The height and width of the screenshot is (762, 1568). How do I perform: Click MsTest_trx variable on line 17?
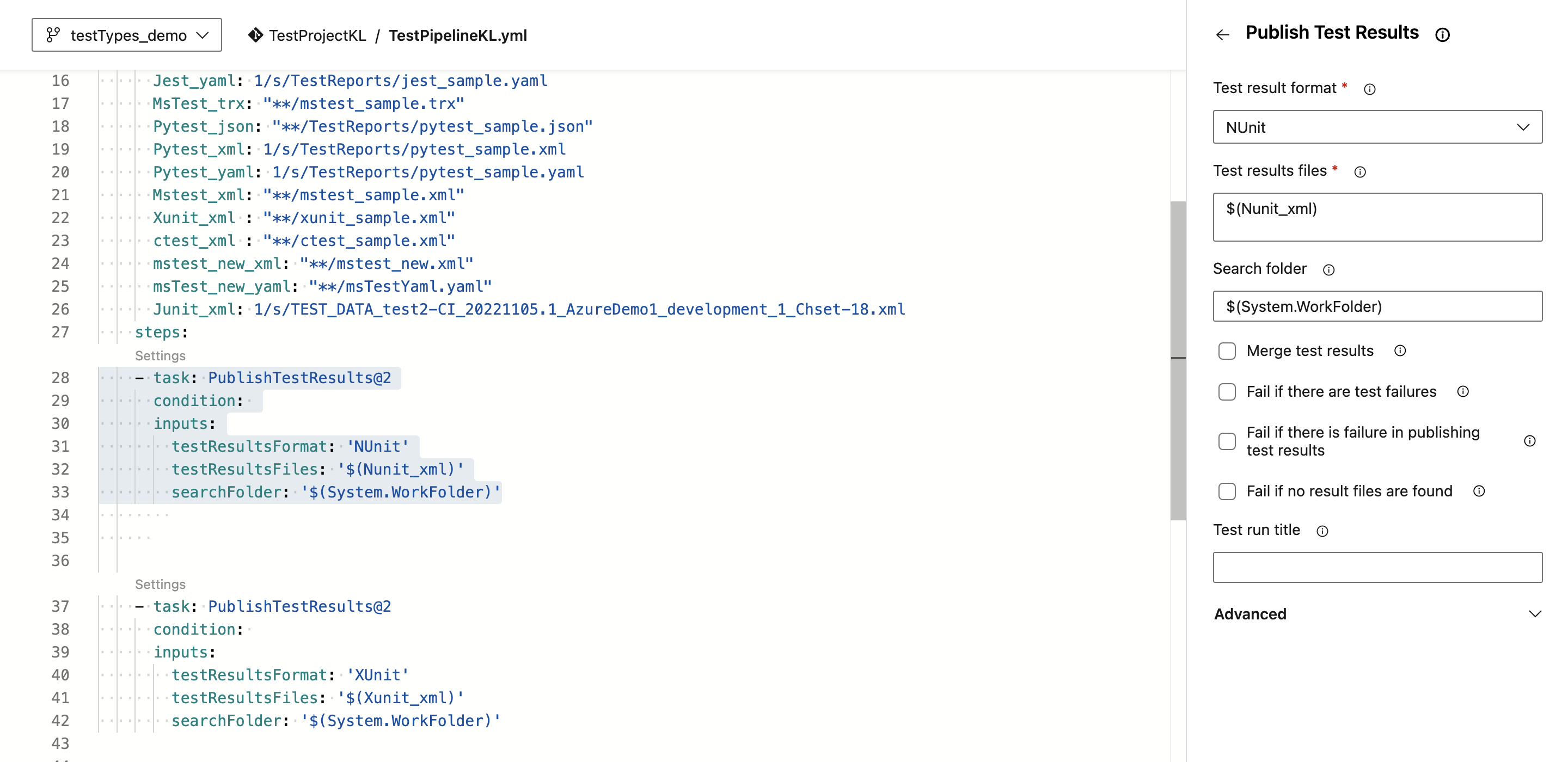pos(198,103)
